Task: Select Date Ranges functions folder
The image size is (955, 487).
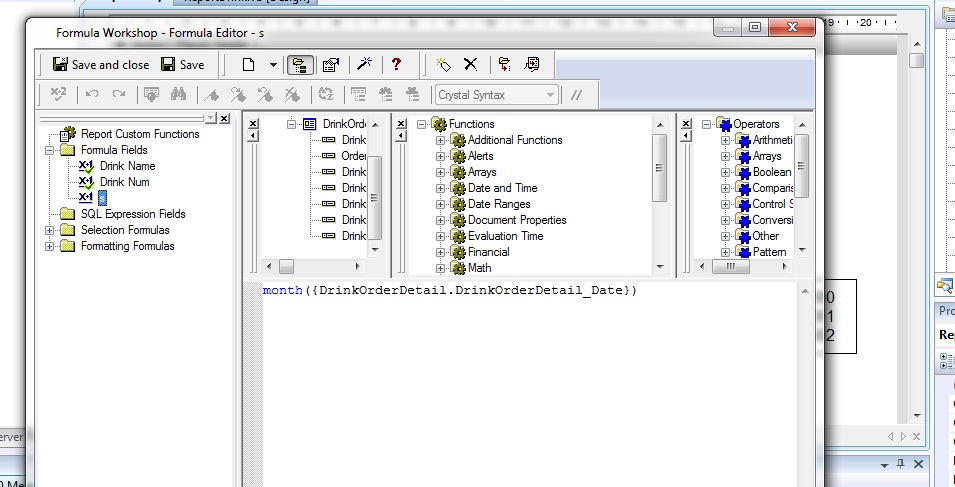Action: click(x=499, y=204)
